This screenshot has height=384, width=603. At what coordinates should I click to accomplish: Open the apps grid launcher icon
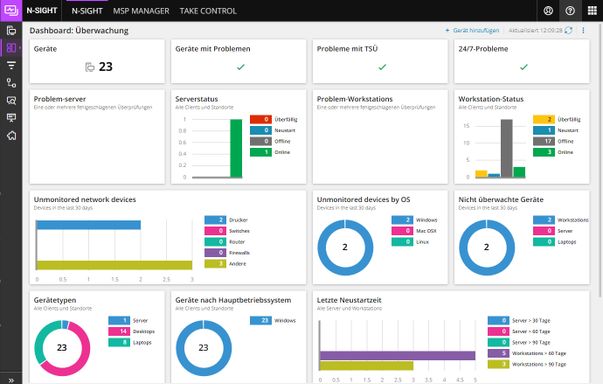tap(592, 11)
